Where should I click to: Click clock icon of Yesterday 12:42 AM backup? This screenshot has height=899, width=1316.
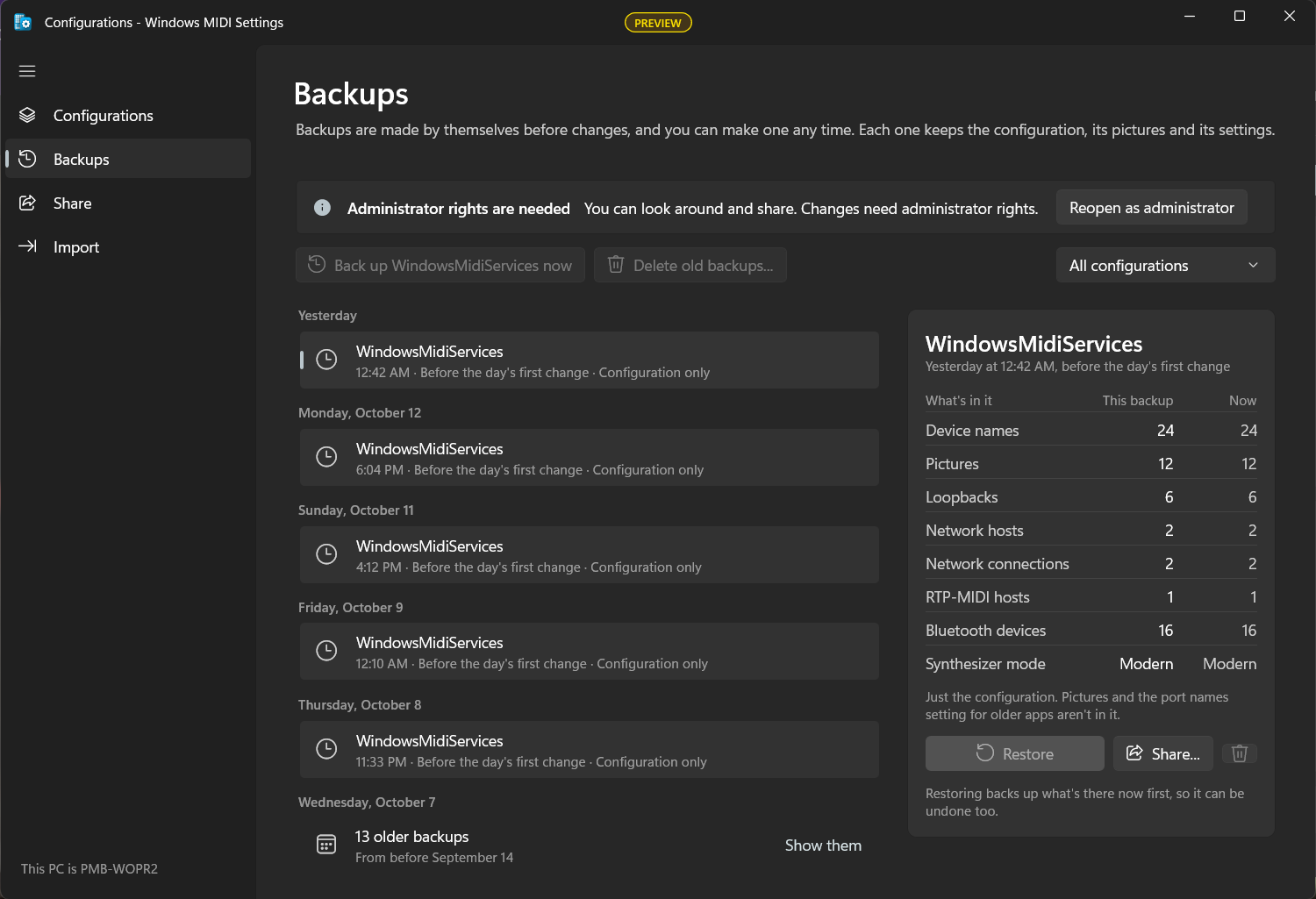click(326, 360)
